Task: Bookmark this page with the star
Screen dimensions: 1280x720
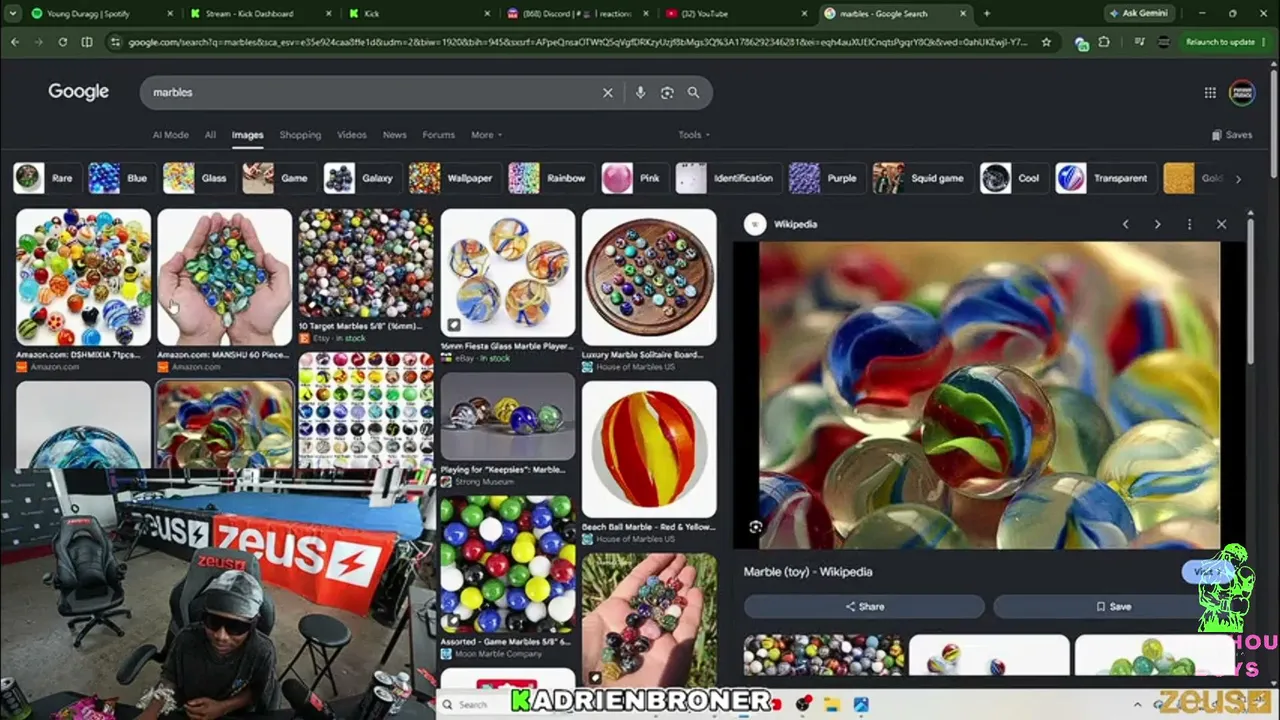Action: click(1046, 42)
